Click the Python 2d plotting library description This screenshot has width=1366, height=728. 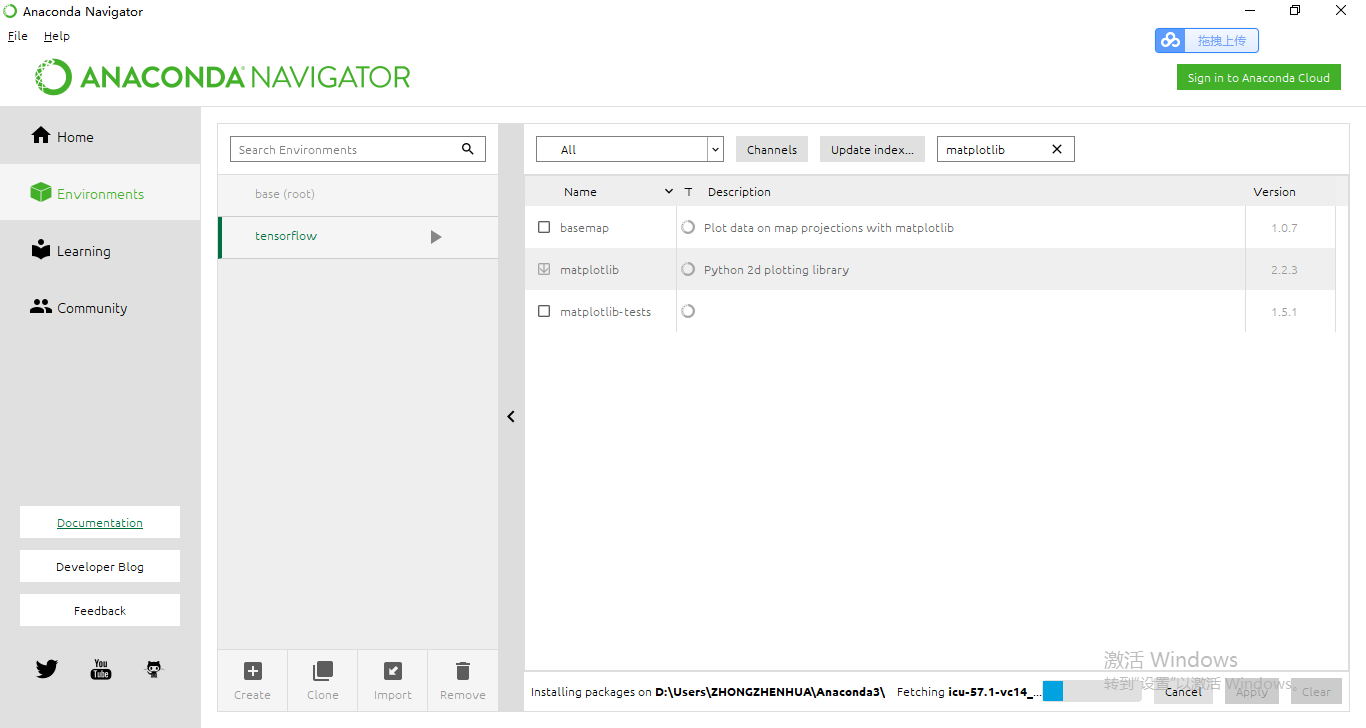[776, 270]
